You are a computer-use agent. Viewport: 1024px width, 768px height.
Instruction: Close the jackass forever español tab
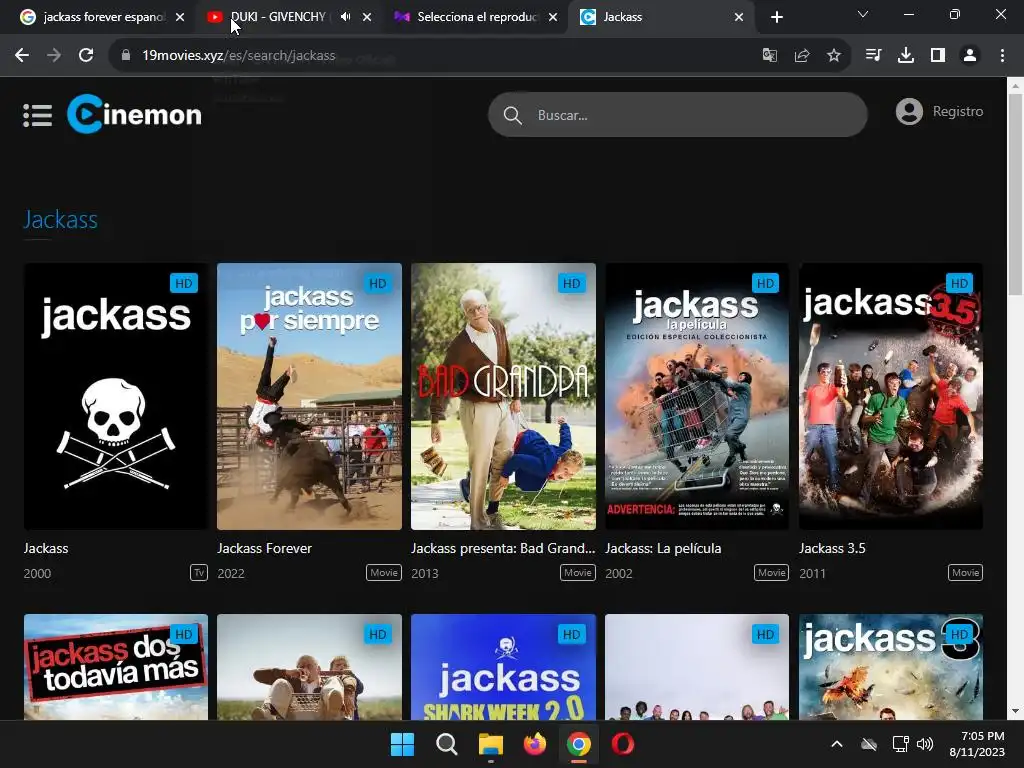pos(180,17)
